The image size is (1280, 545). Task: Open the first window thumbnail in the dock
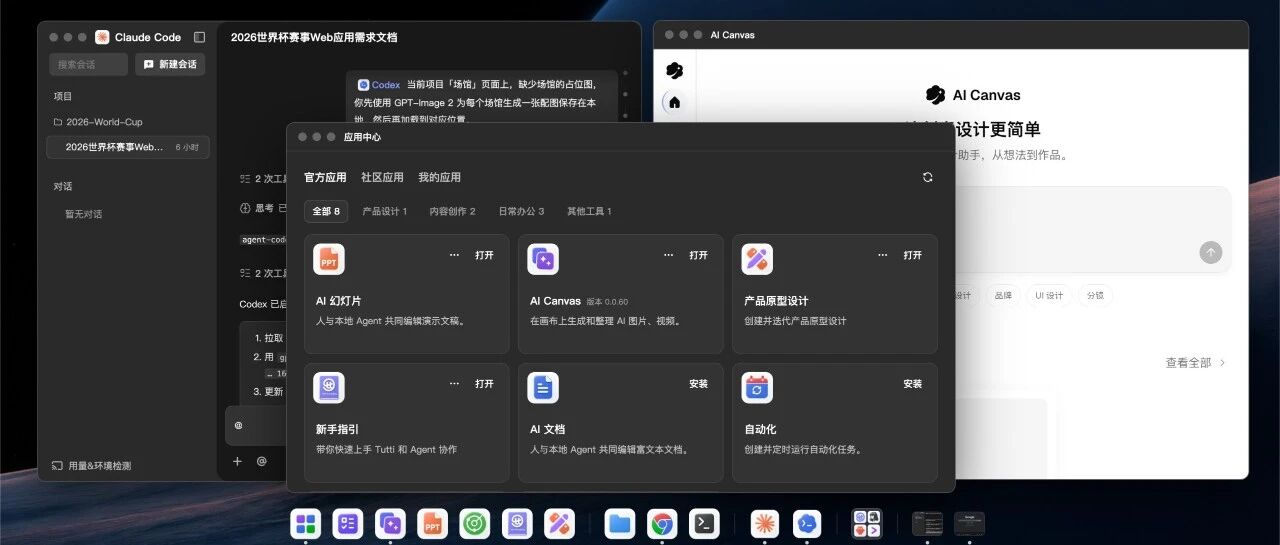coord(927,523)
